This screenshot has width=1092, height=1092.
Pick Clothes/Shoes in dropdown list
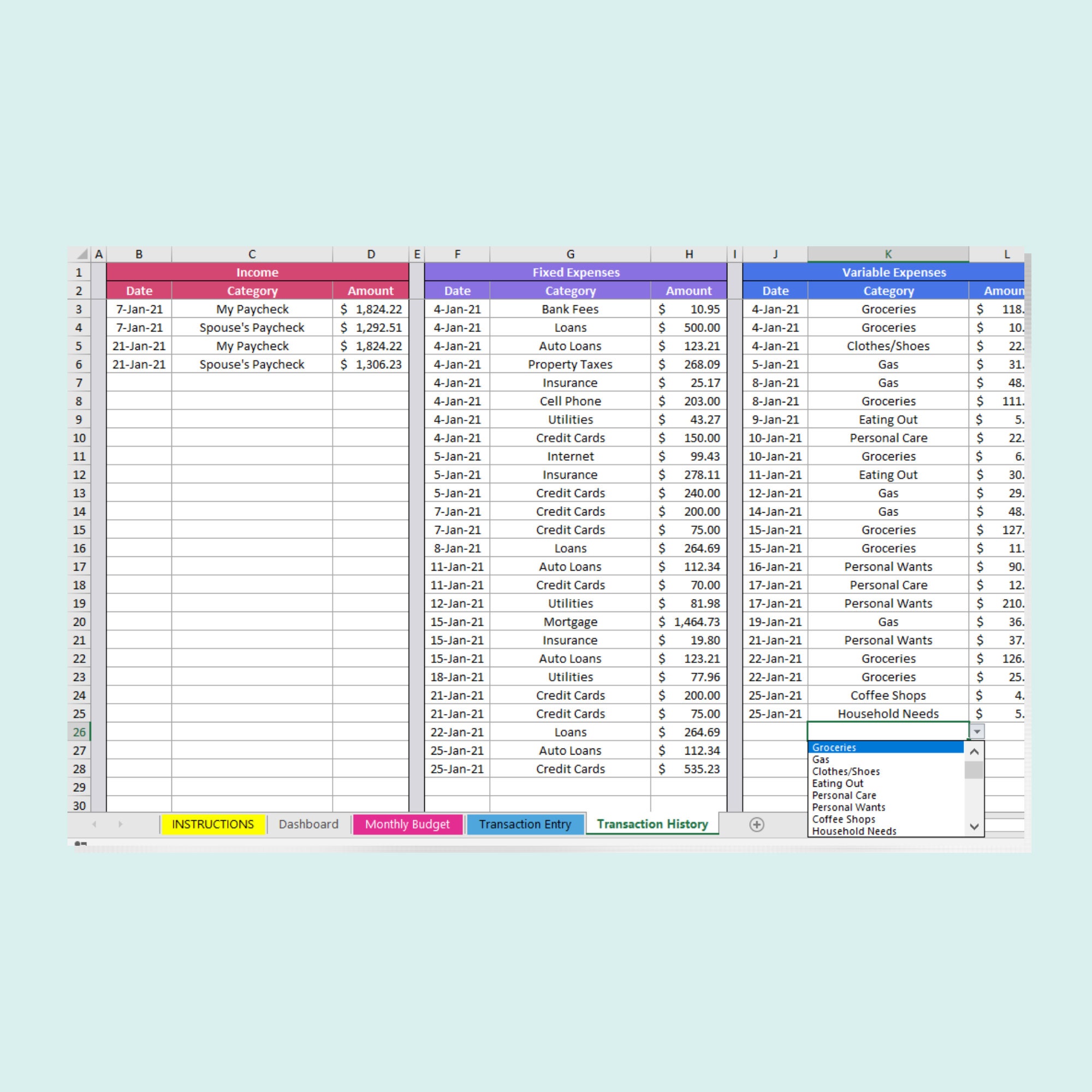(x=886, y=771)
